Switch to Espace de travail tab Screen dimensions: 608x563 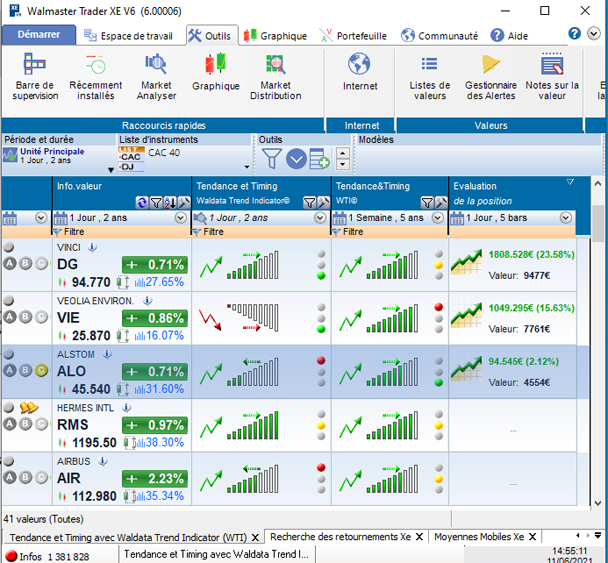click(x=128, y=36)
